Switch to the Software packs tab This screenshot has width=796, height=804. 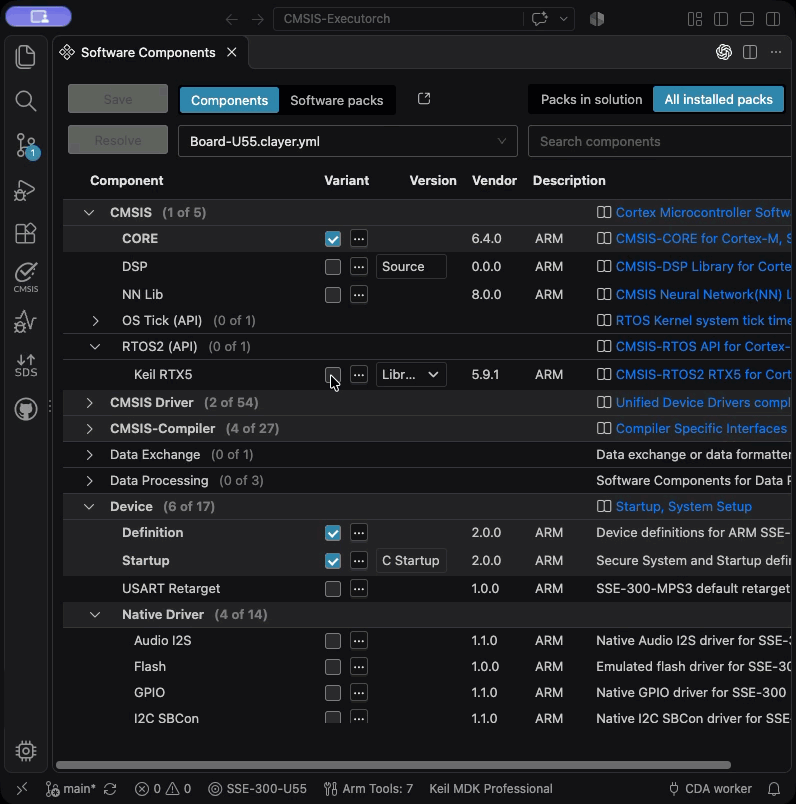pos(336,100)
